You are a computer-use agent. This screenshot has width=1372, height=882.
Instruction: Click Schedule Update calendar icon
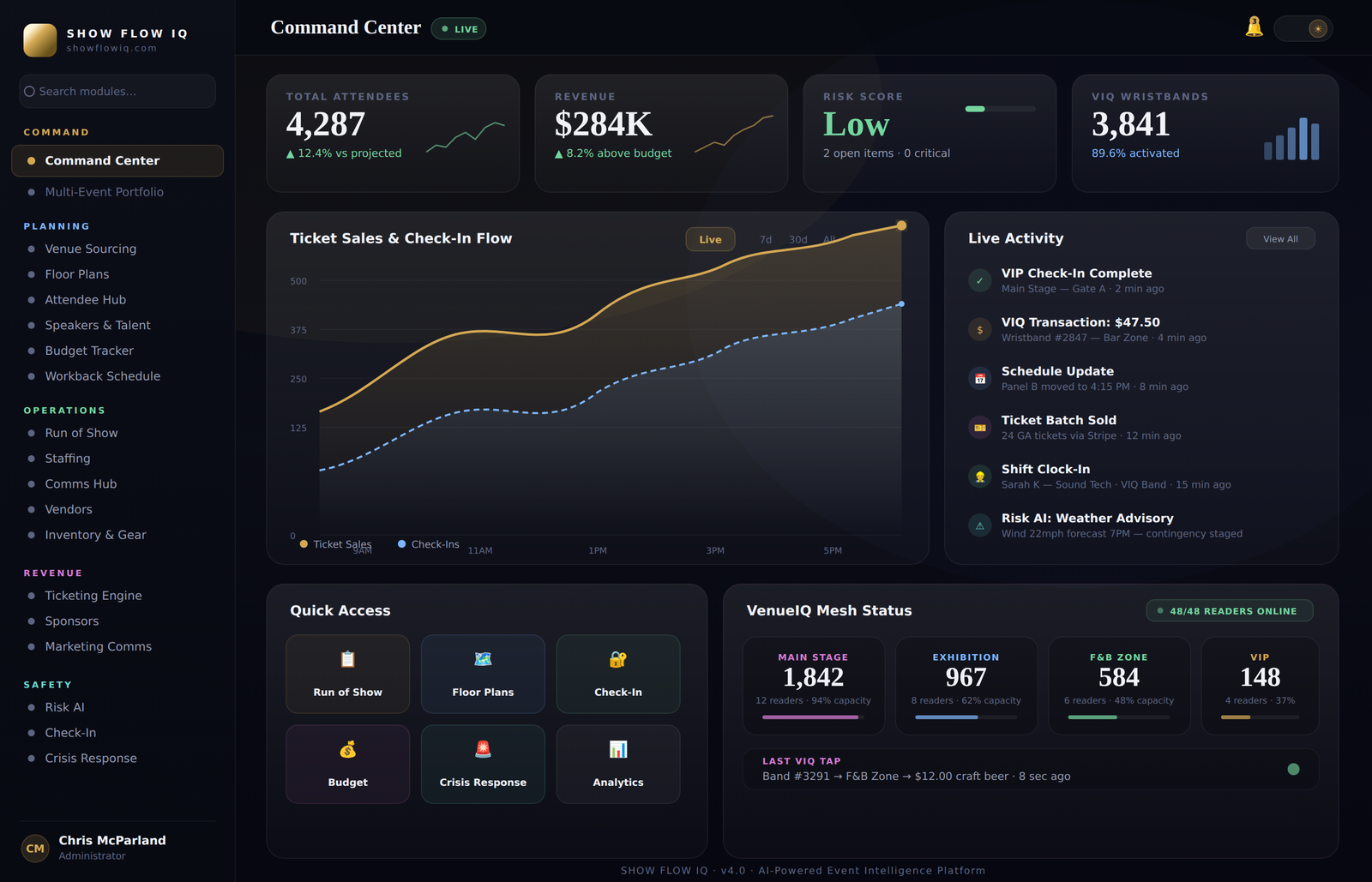[980, 378]
